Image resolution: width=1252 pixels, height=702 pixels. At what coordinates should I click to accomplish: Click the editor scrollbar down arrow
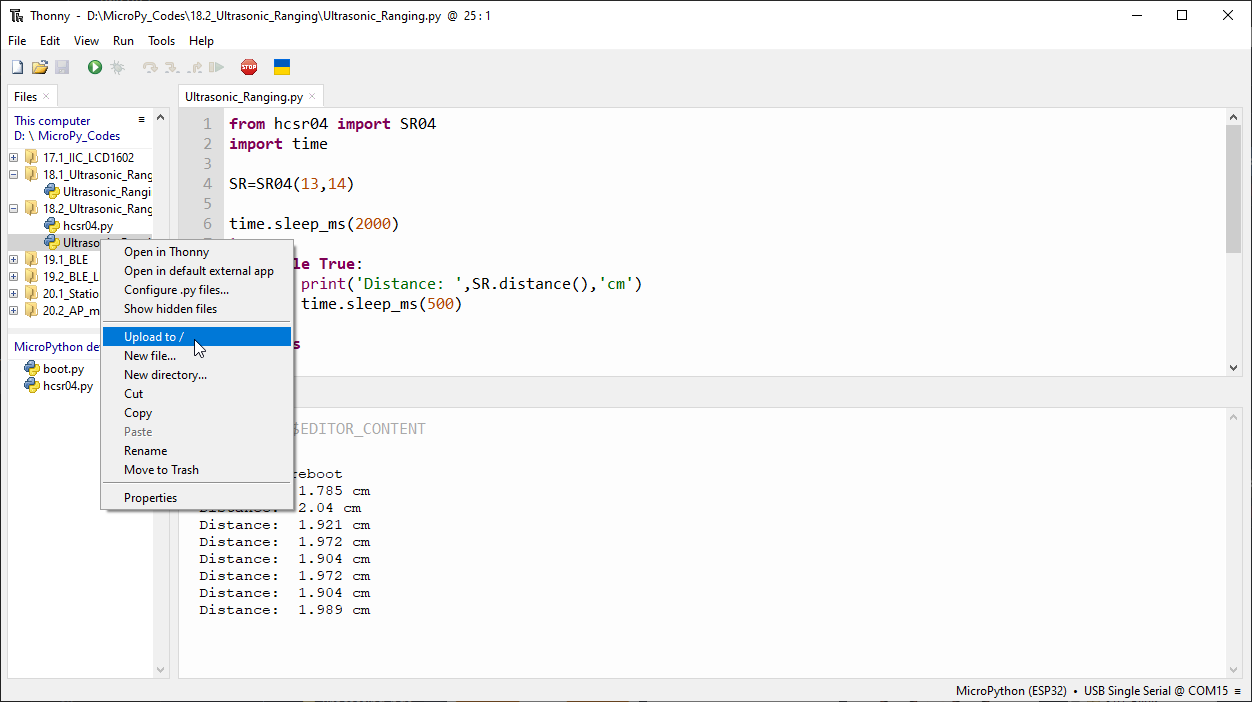coord(1233,368)
